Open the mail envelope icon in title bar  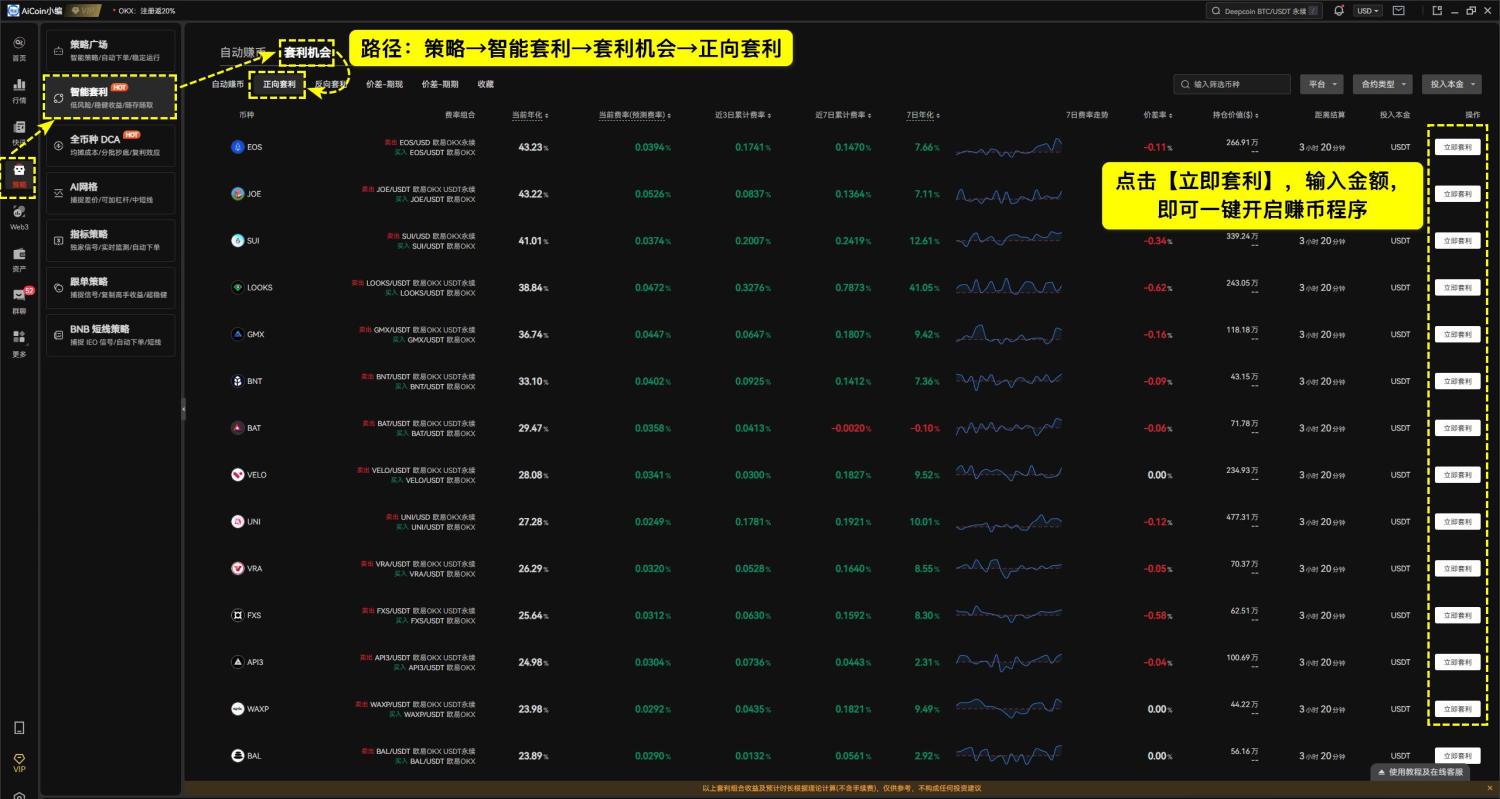coord(1399,11)
